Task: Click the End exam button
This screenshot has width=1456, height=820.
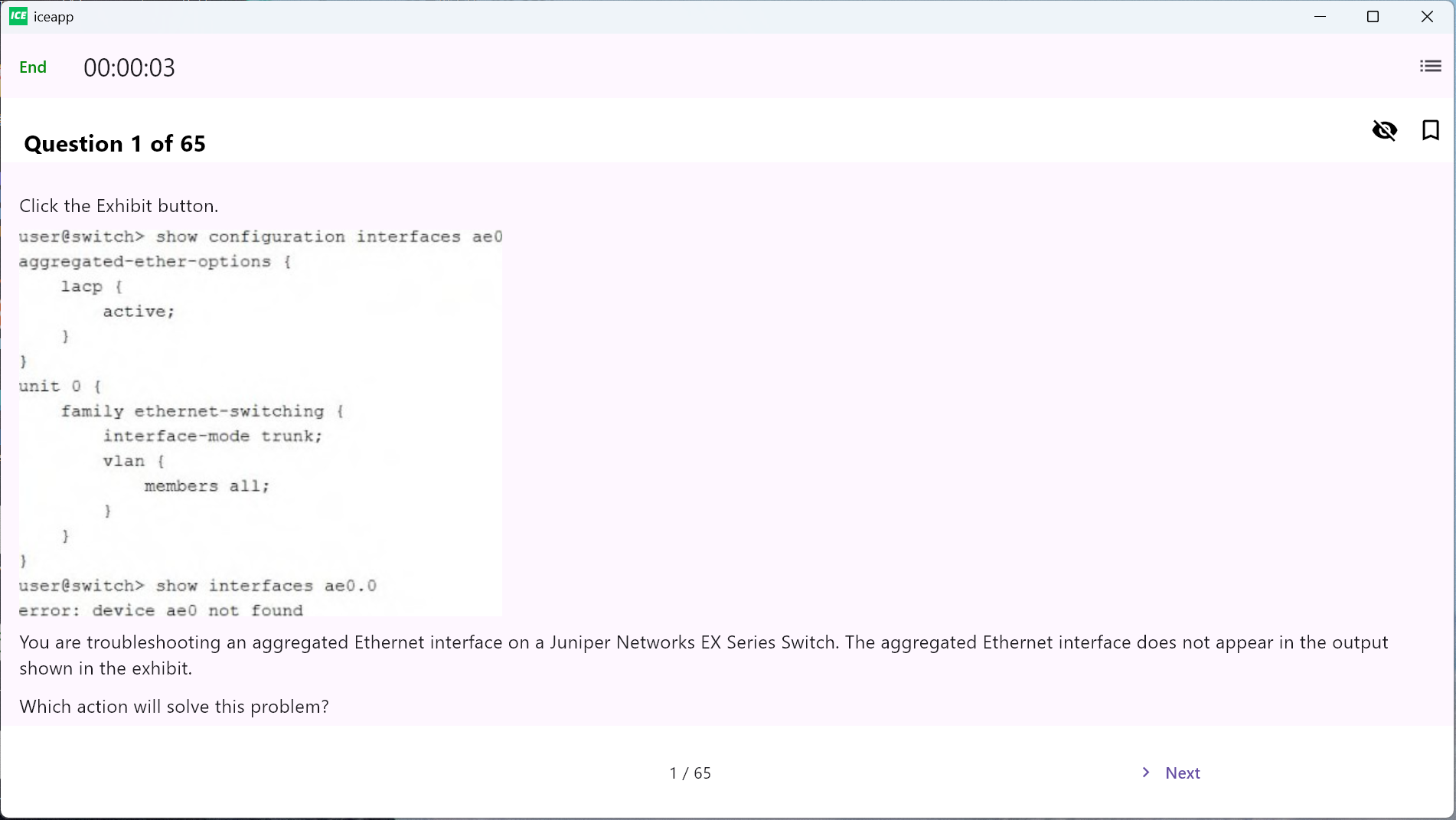Action: tap(33, 67)
